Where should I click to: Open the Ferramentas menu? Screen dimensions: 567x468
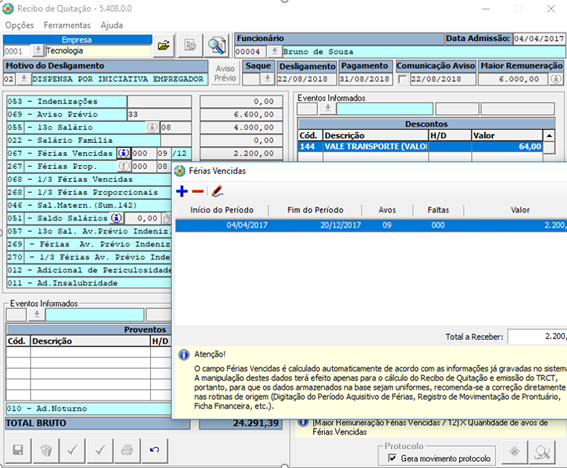pyautogui.click(x=67, y=25)
